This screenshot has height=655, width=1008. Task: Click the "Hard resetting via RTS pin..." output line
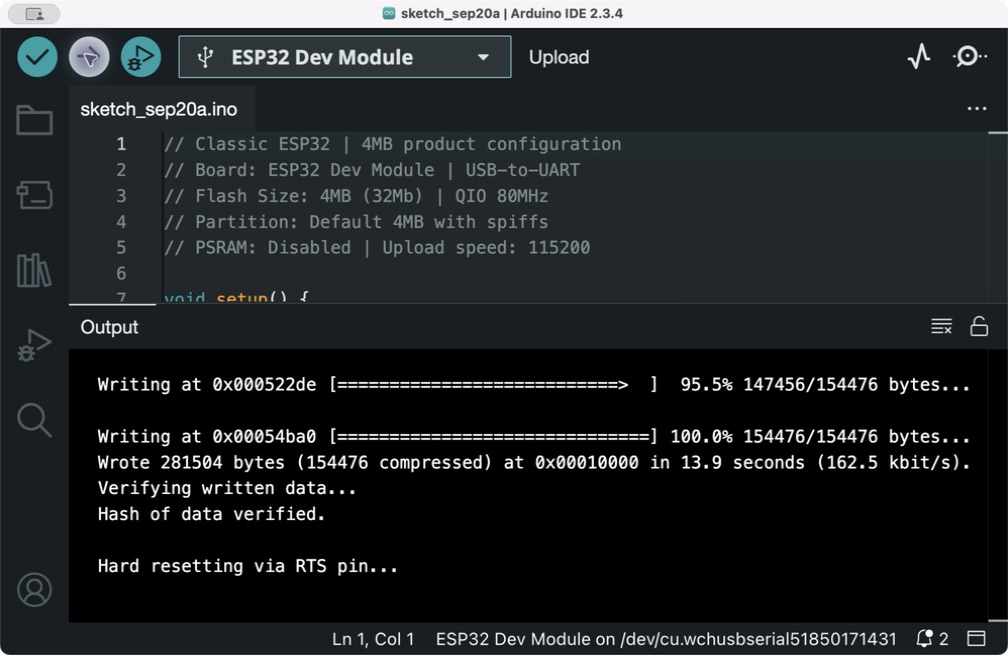[248, 566]
